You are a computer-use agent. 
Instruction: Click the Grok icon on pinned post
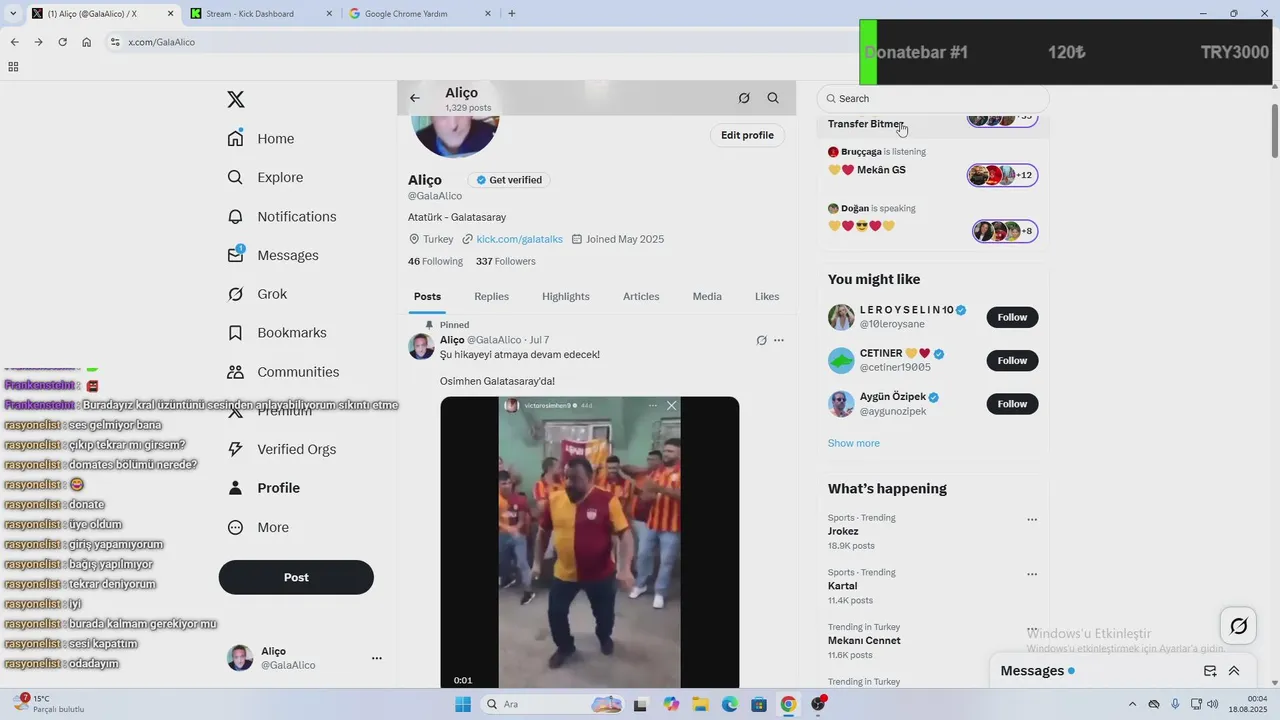(761, 341)
